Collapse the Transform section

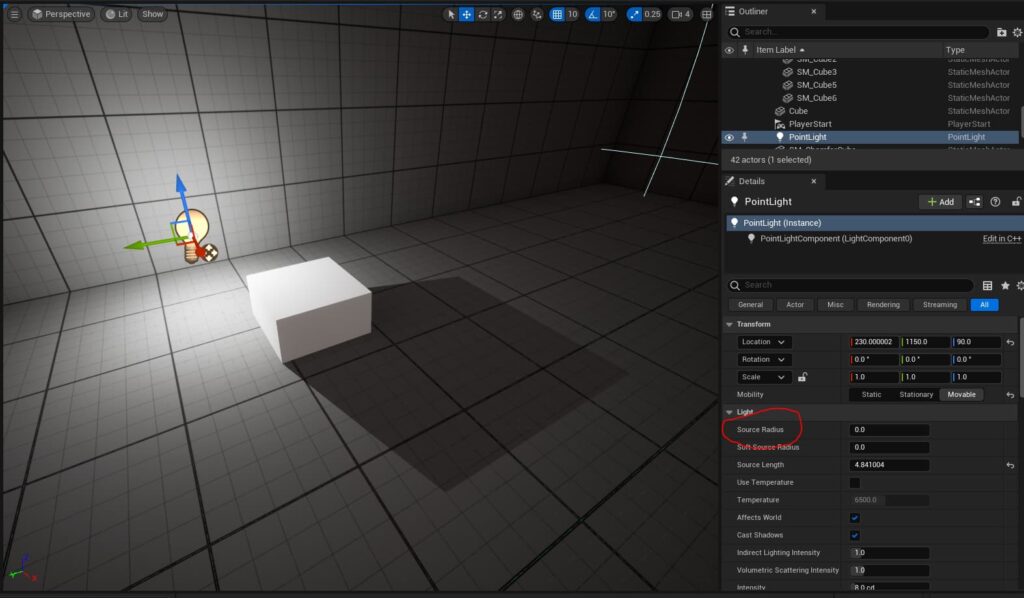729,323
